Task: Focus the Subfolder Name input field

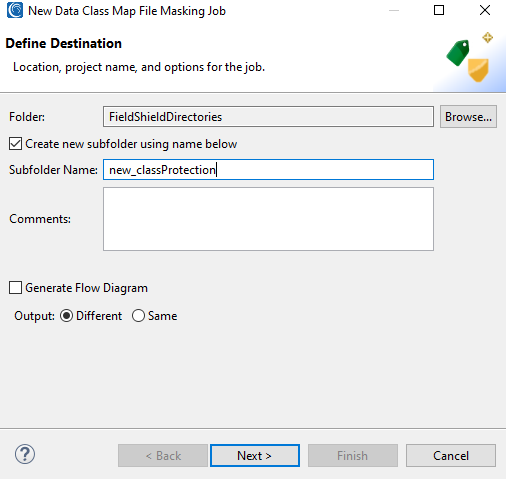Action: pos(268,170)
